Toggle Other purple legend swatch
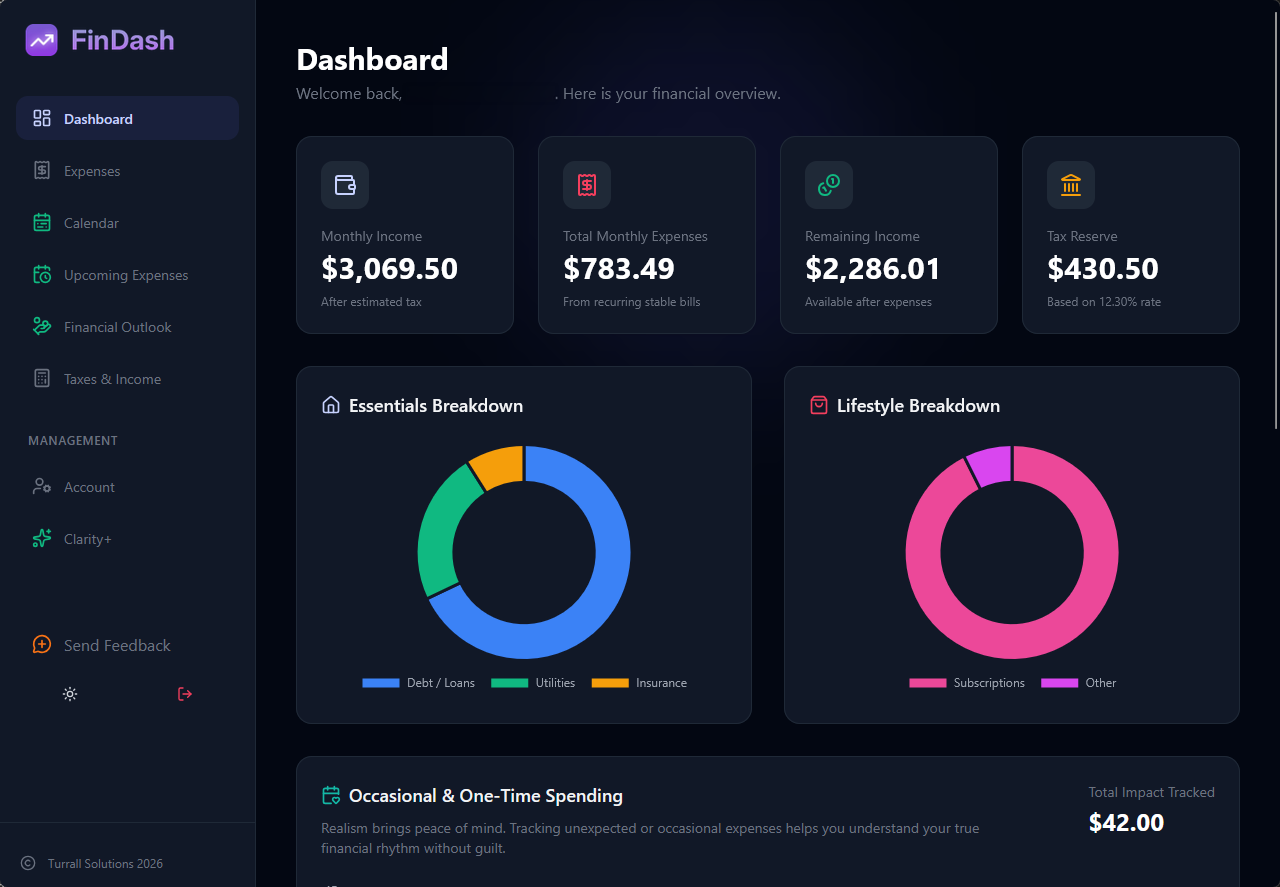The width and height of the screenshot is (1280, 887). [x=1059, y=683]
